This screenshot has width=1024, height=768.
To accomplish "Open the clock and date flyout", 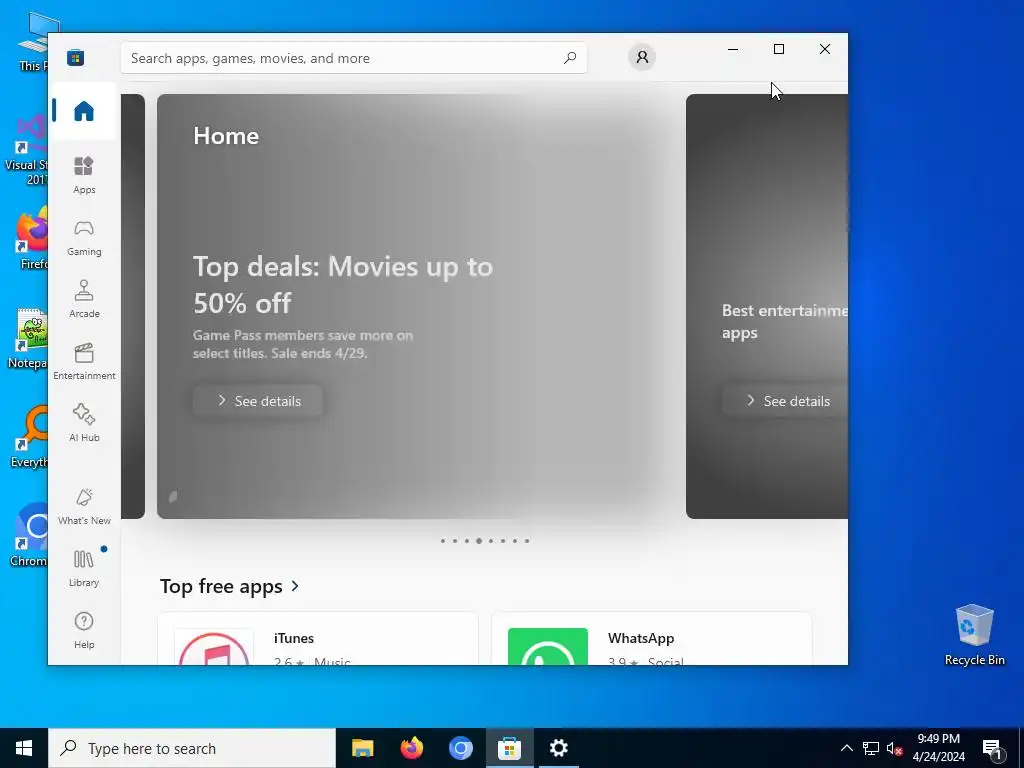I will [x=938, y=748].
